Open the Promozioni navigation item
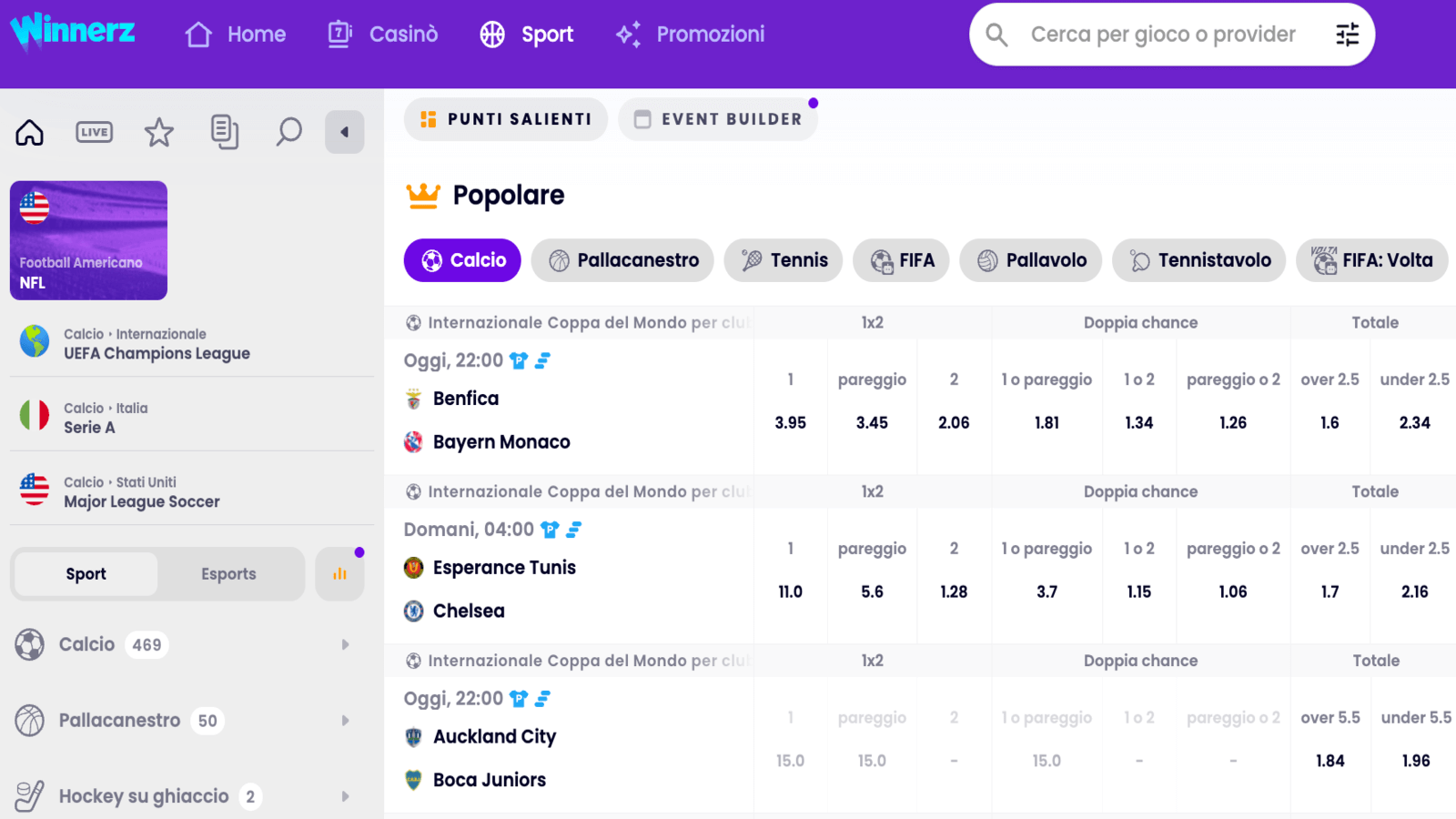The height and width of the screenshot is (819, 1456). coord(690,35)
